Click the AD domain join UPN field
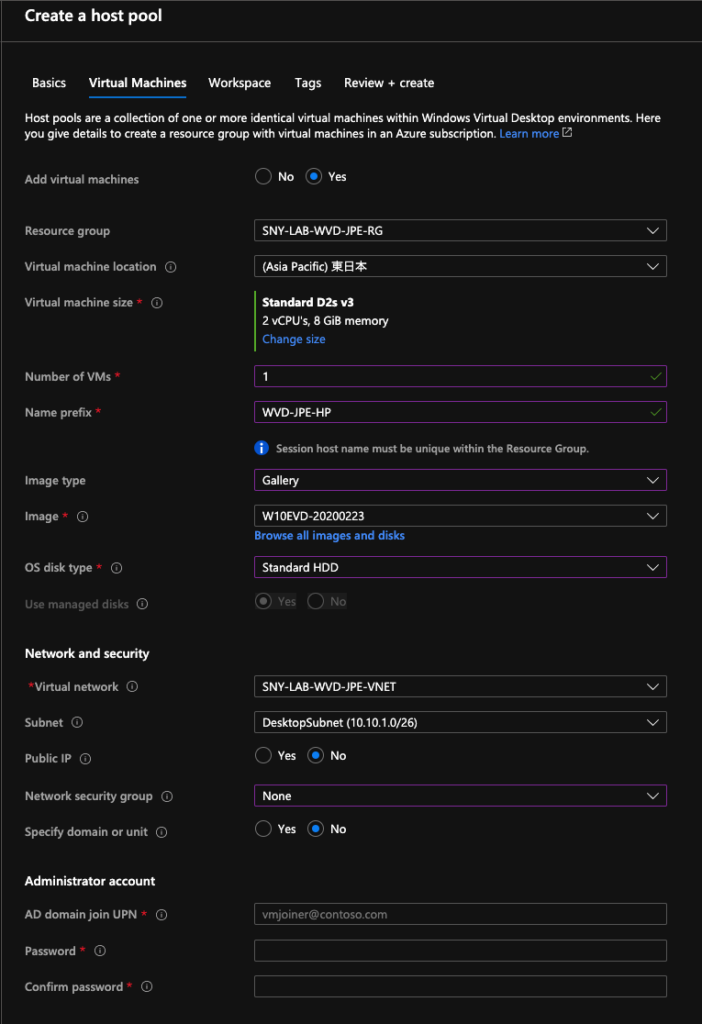This screenshot has height=1024, width=702. (x=460, y=914)
